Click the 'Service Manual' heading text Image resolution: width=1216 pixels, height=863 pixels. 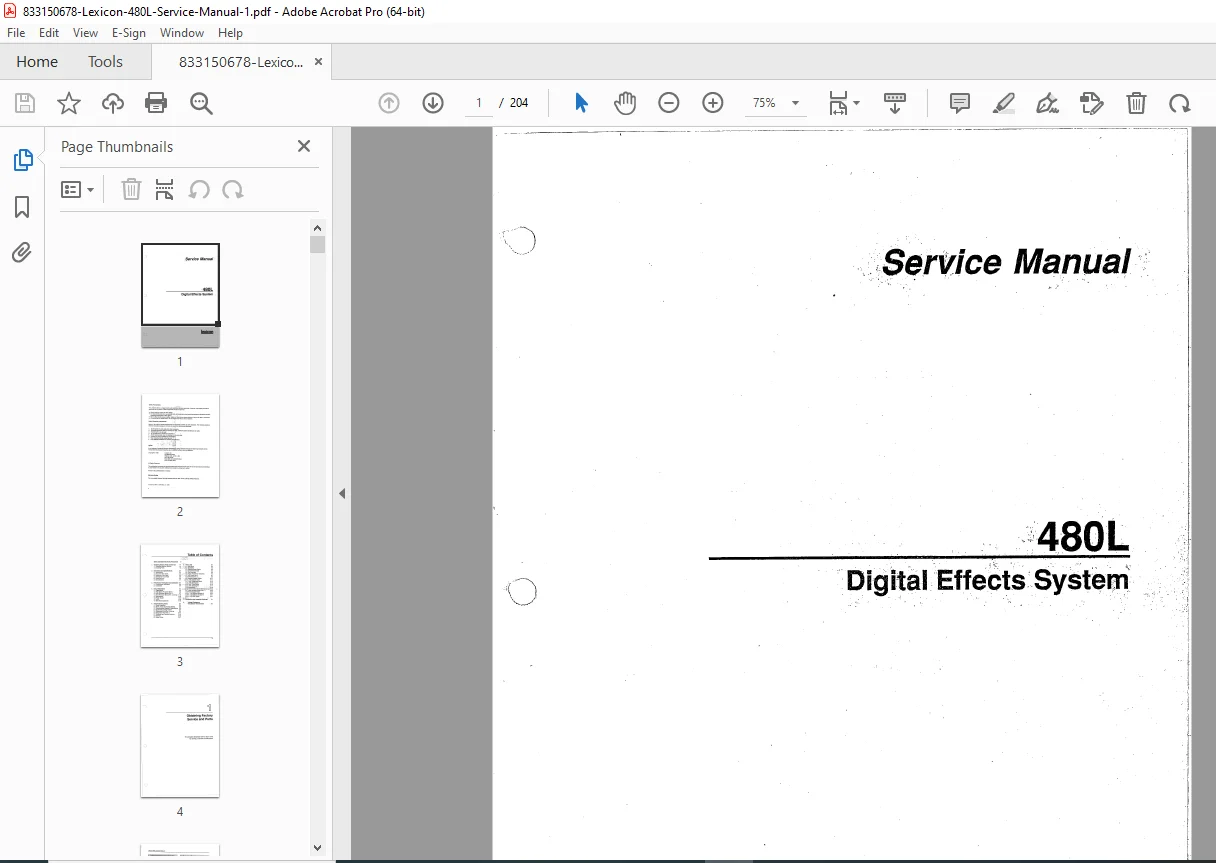[1006, 262]
